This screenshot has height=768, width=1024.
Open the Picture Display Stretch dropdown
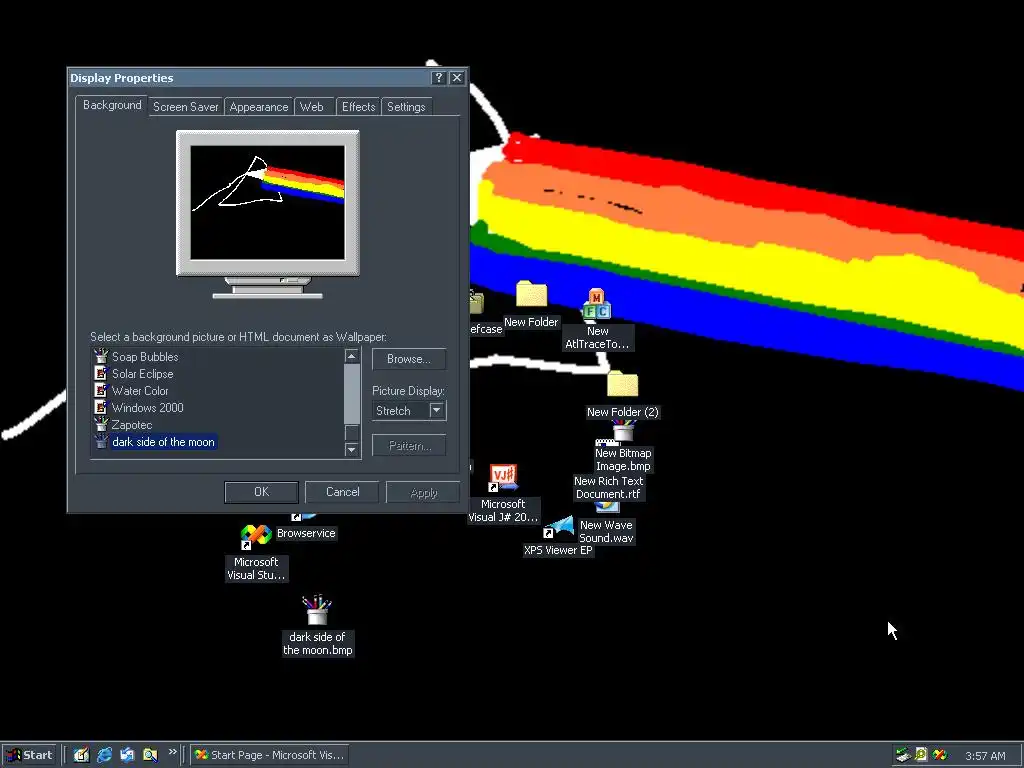click(x=437, y=411)
